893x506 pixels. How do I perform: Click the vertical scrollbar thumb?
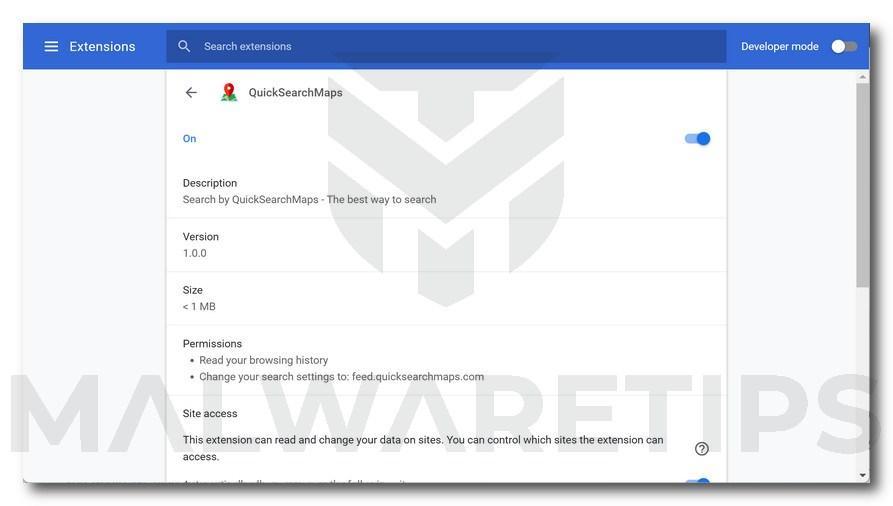[862, 185]
